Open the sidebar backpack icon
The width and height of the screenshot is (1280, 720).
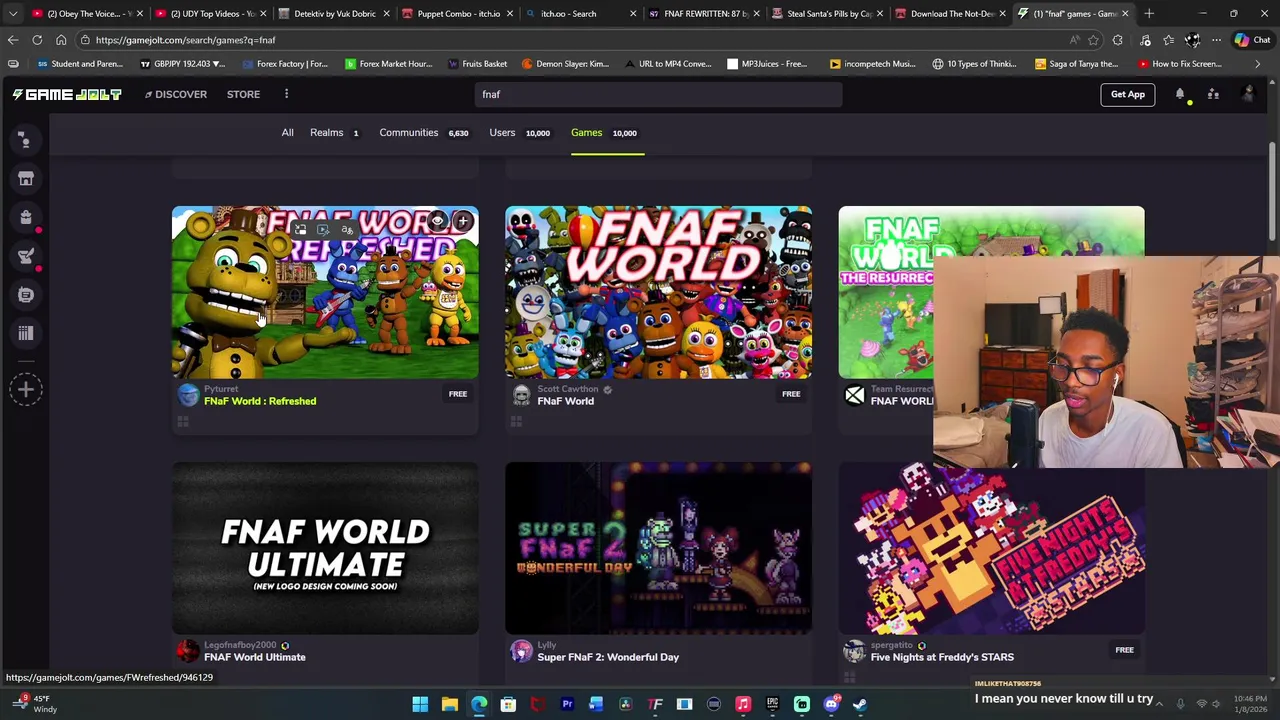(26, 217)
